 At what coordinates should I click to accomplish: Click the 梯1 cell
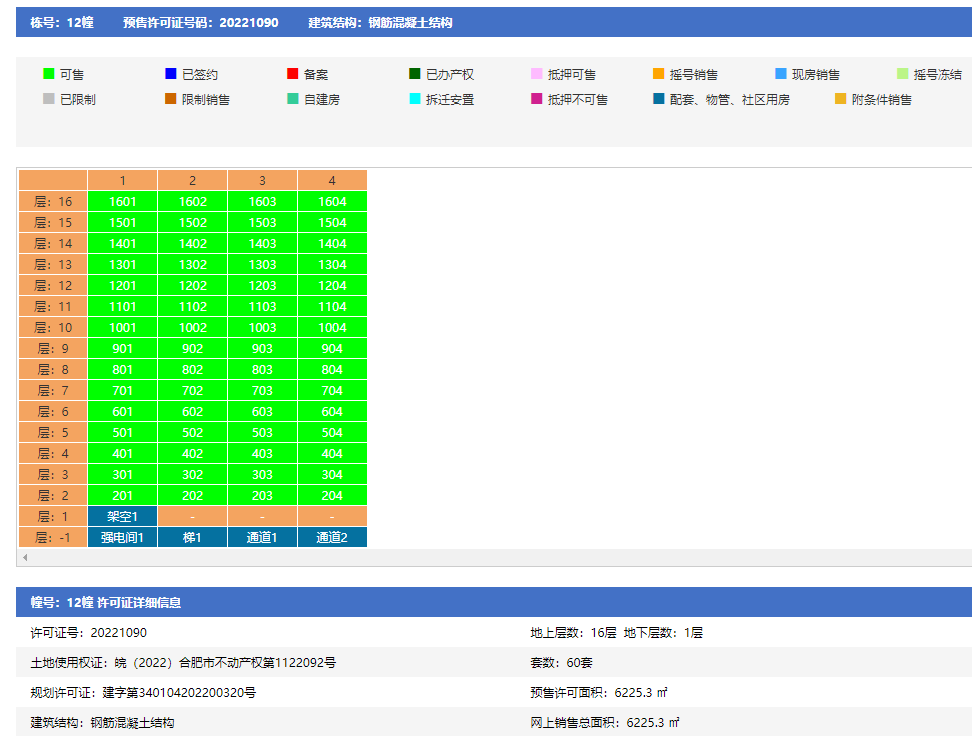[193, 538]
